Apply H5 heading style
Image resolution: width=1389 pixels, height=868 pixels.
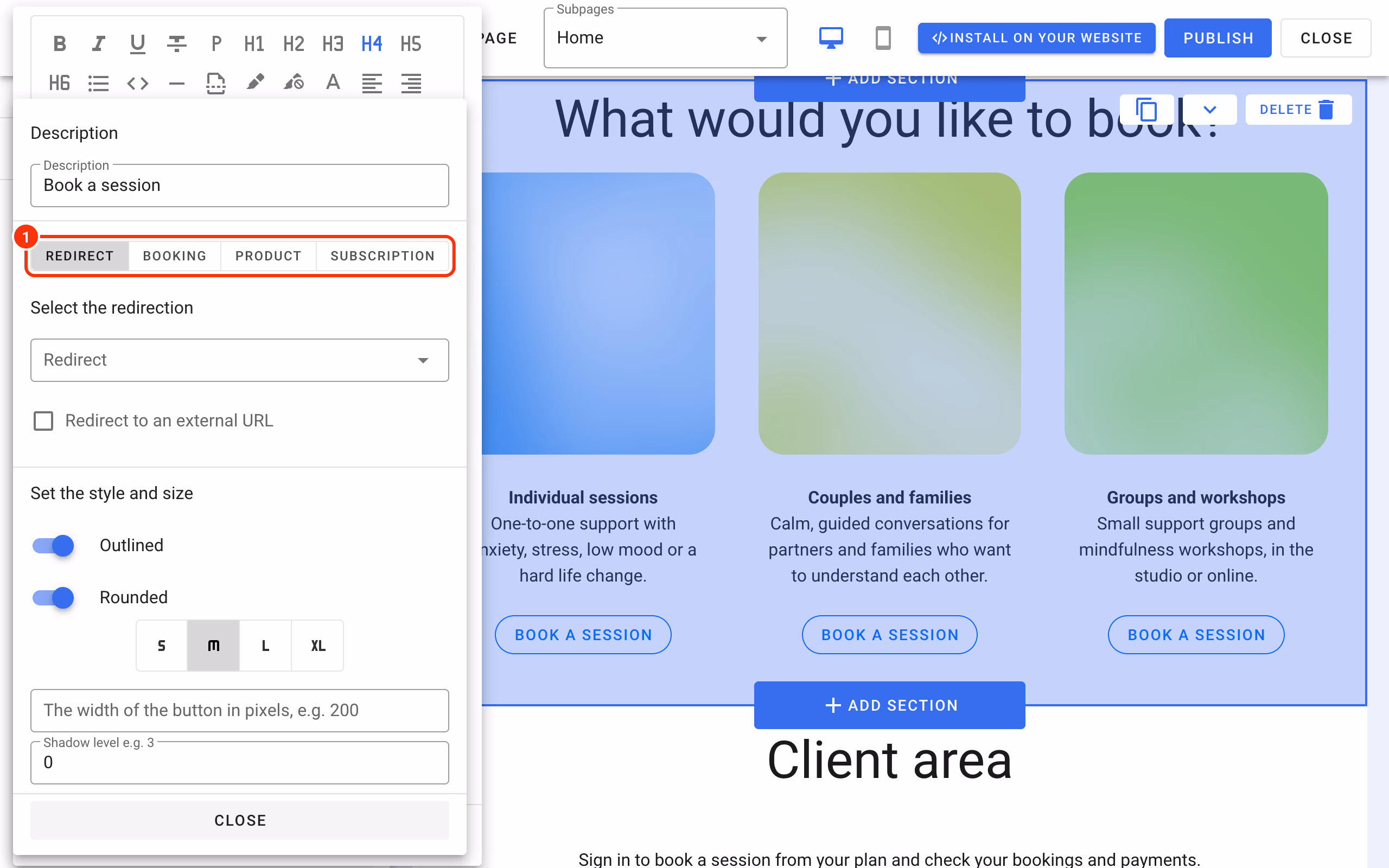tap(411, 43)
